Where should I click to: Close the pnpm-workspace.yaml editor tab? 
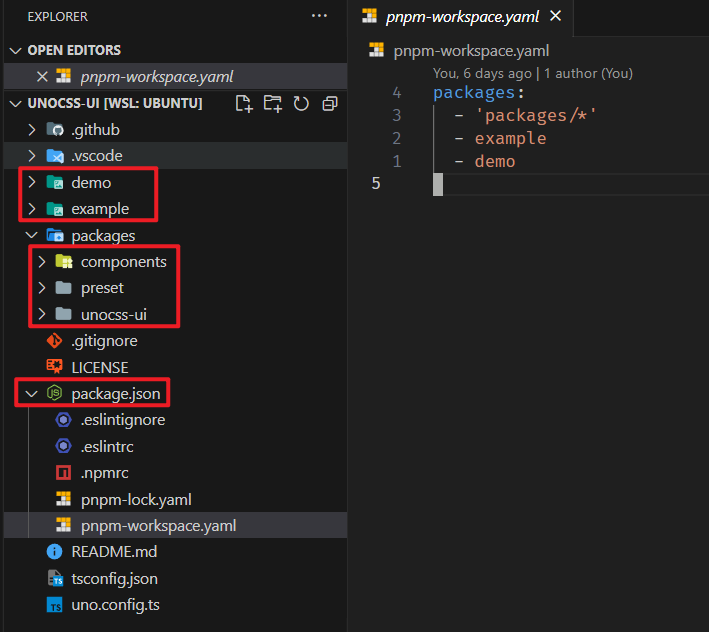555,16
